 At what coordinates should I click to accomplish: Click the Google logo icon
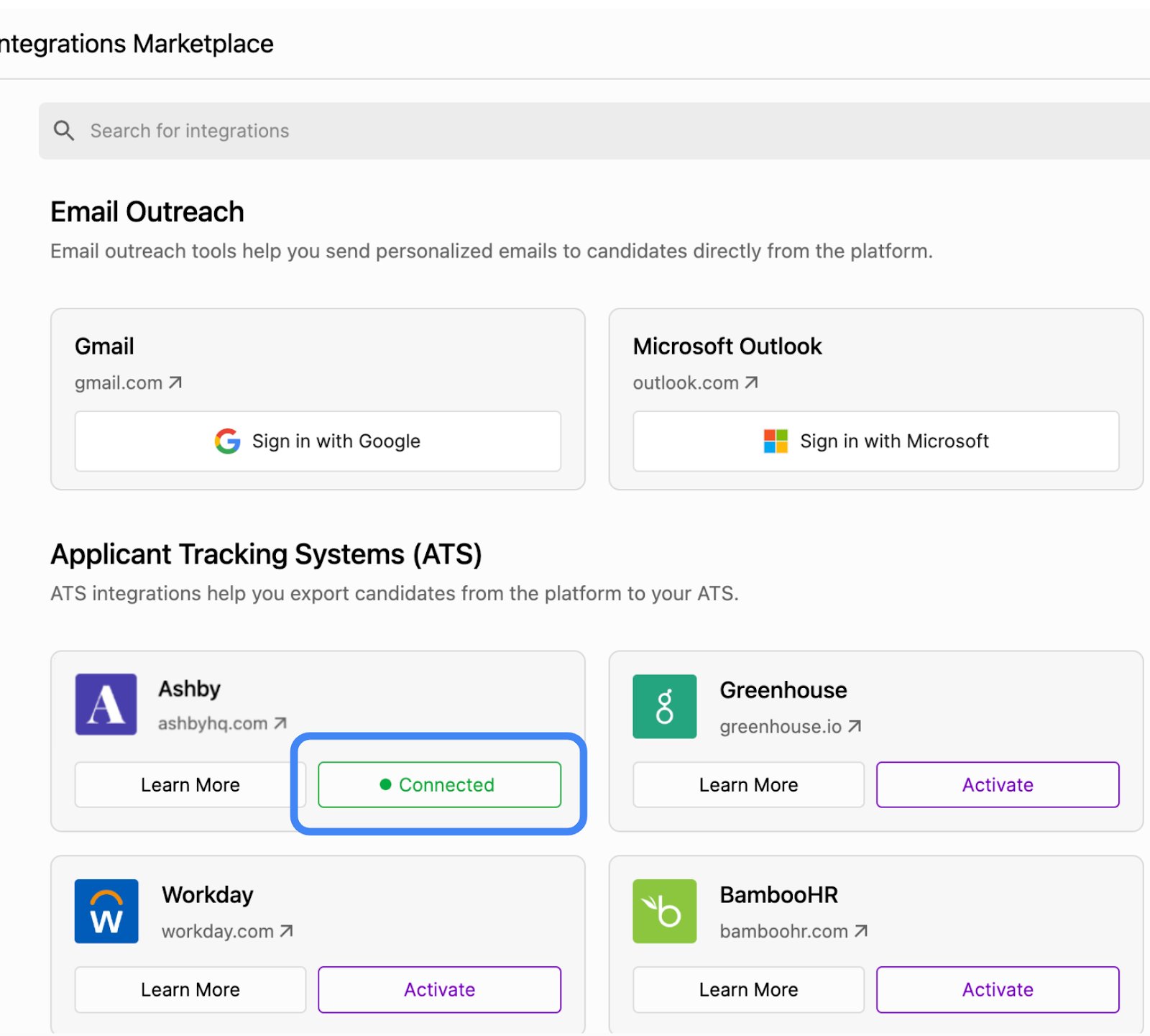click(228, 441)
